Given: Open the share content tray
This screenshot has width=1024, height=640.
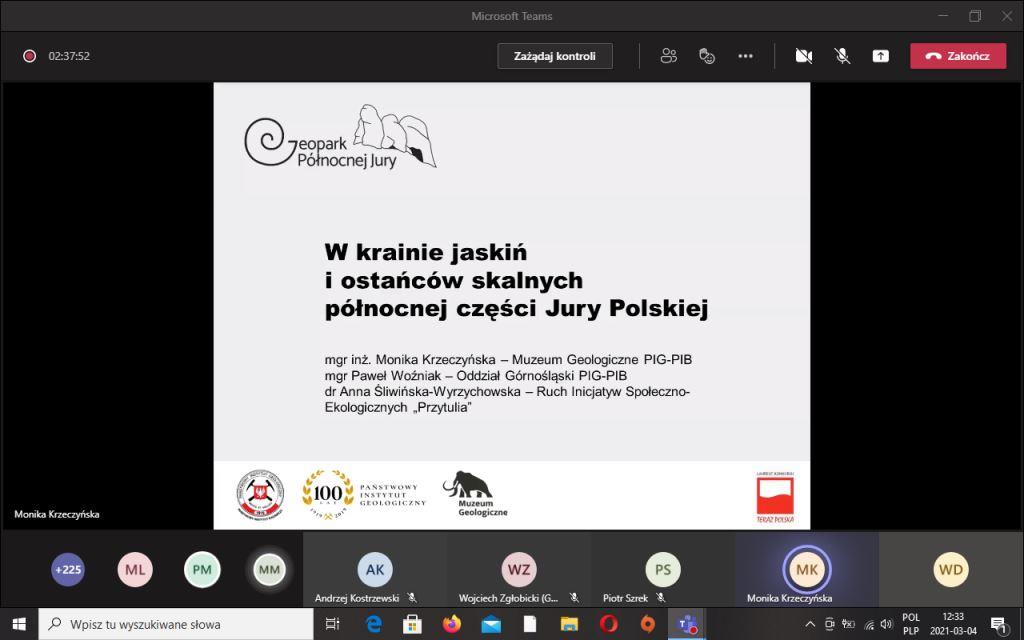Looking at the screenshot, I should pos(880,56).
